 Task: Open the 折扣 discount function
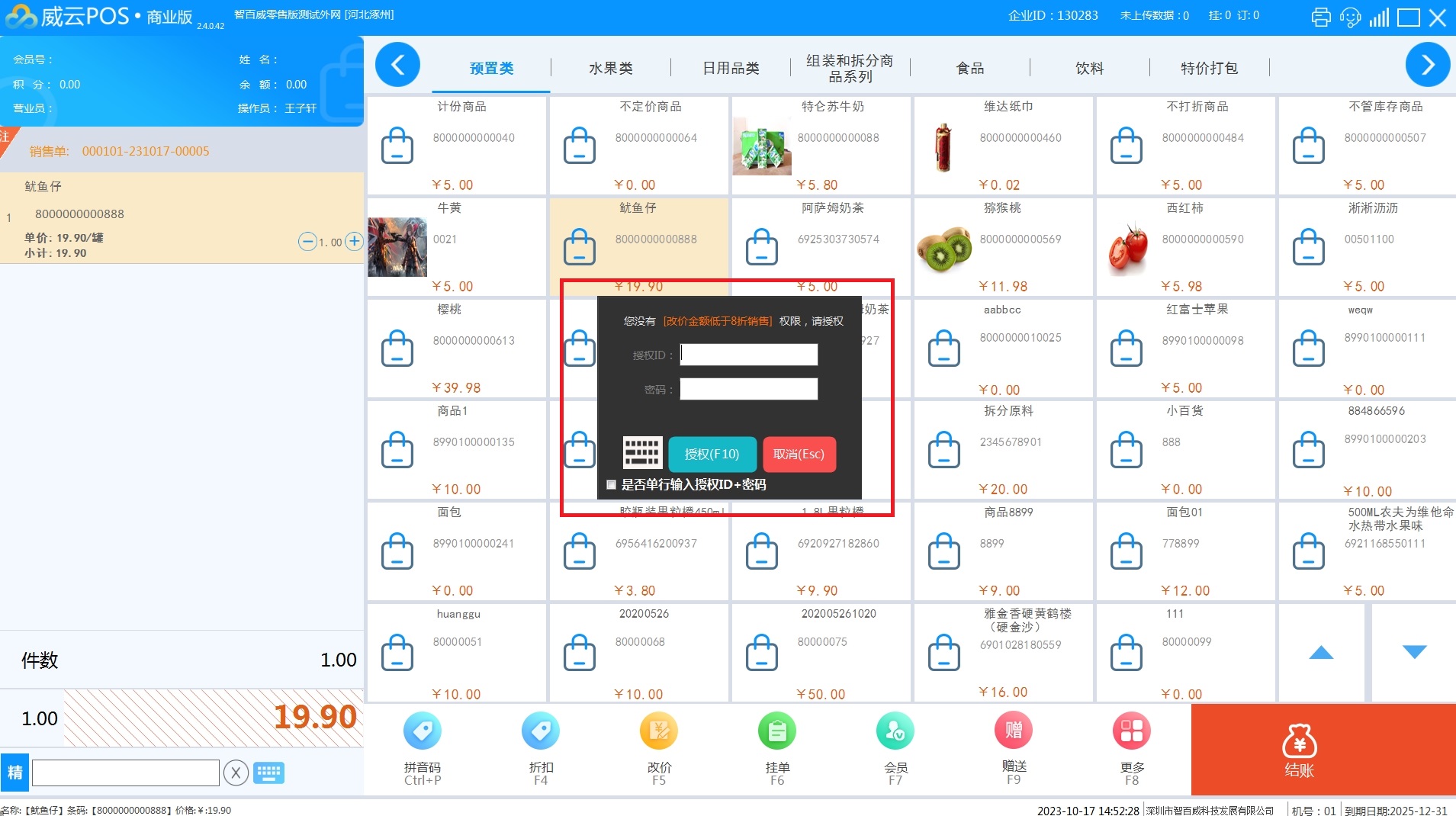[x=540, y=731]
